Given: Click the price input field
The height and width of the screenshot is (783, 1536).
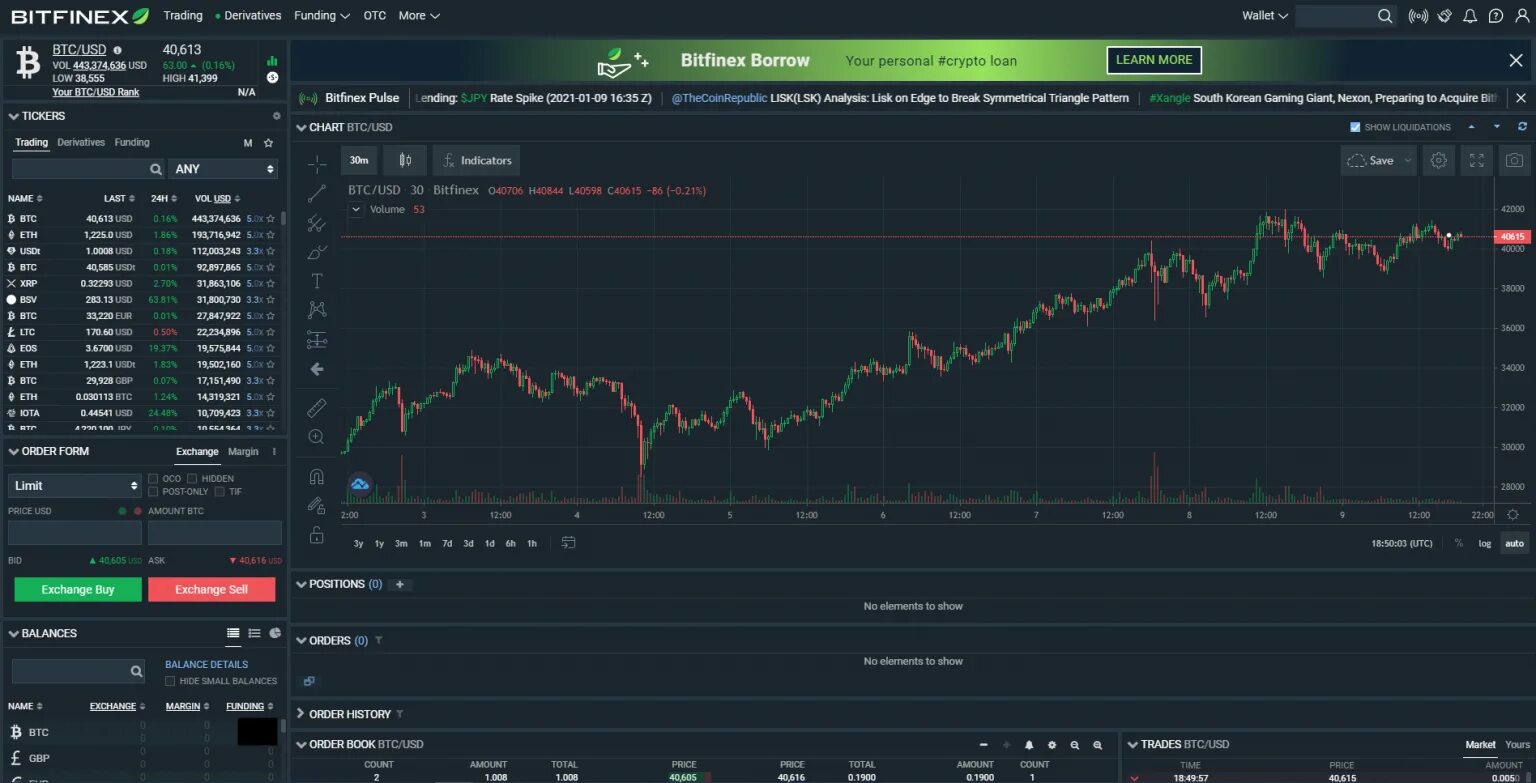Looking at the screenshot, I should tap(75, 533).
